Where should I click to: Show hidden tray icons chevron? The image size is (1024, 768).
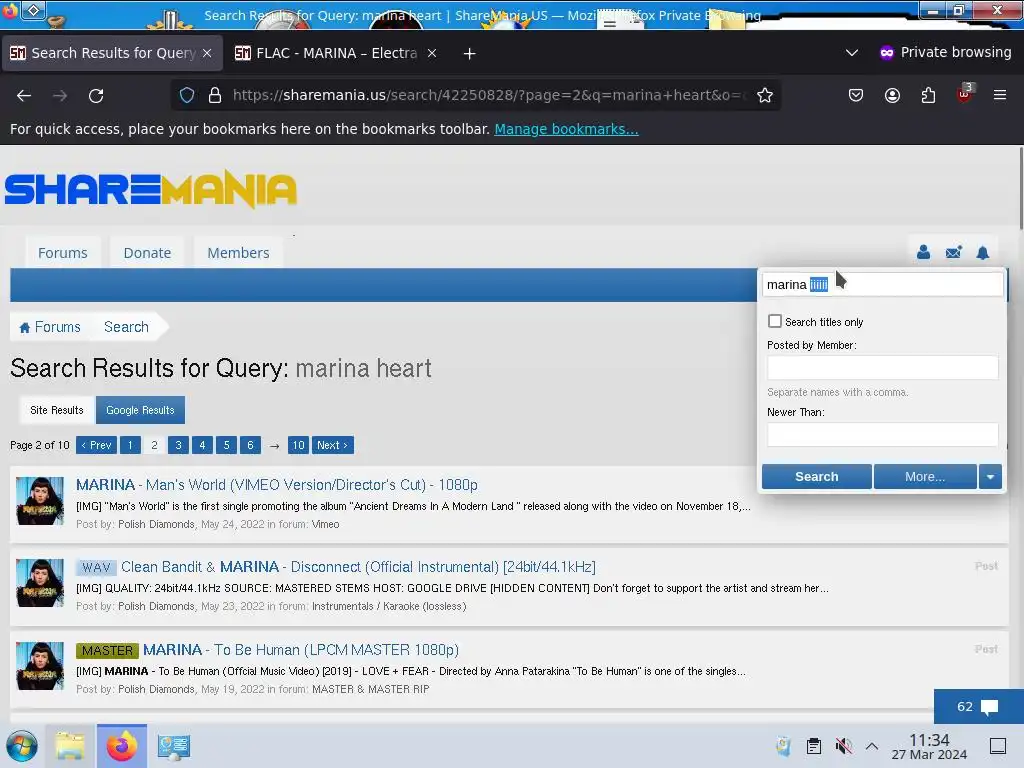[x=872, y=746]
